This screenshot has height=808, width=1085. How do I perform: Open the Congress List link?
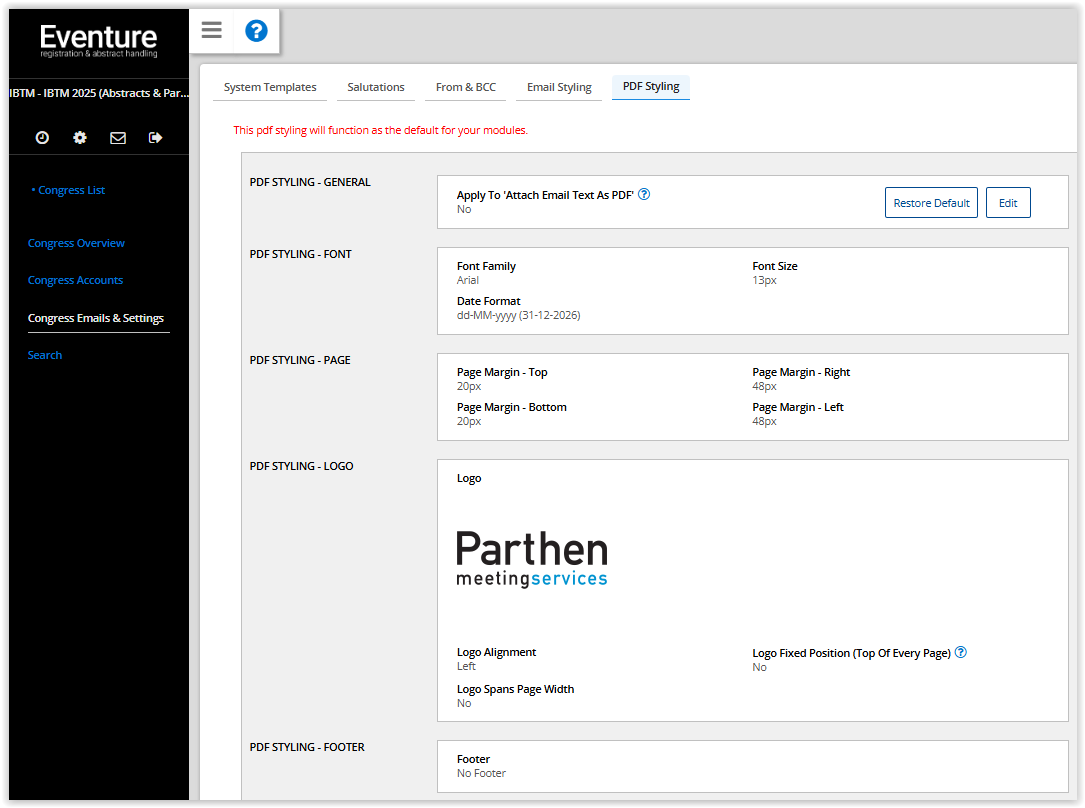click(x=71, y=190)
